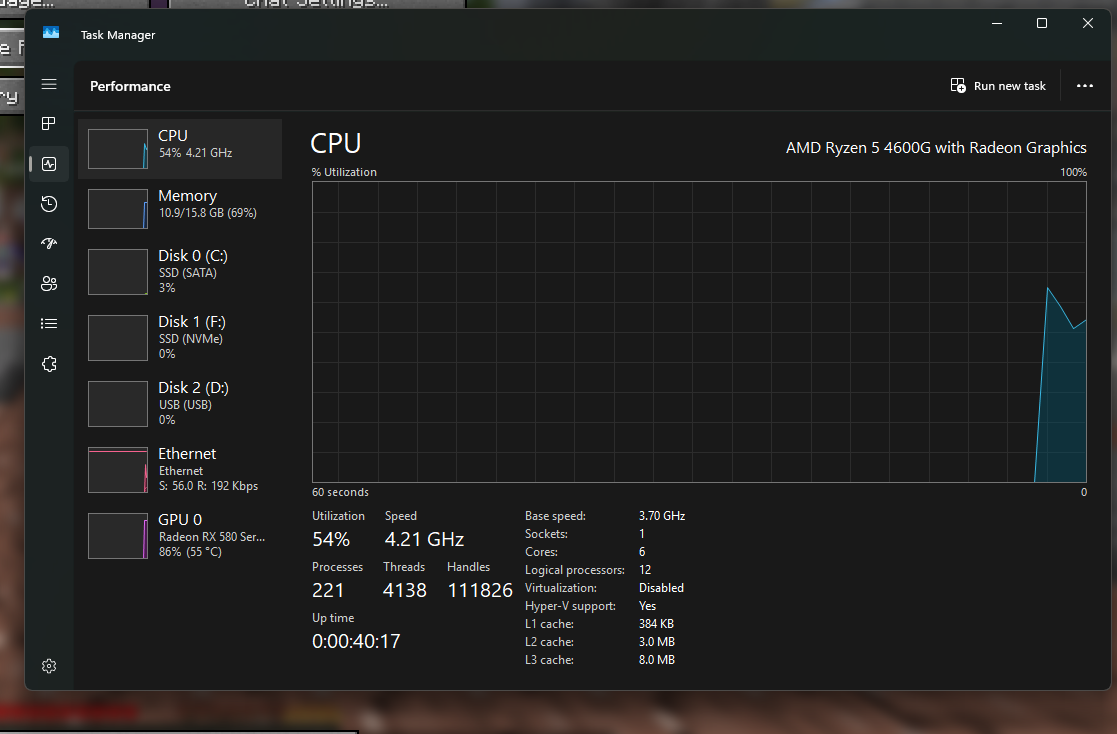Screen dimensions: 1117x734
Task: Select Disk 0 (C:) resource
Action: coord(180,271)
